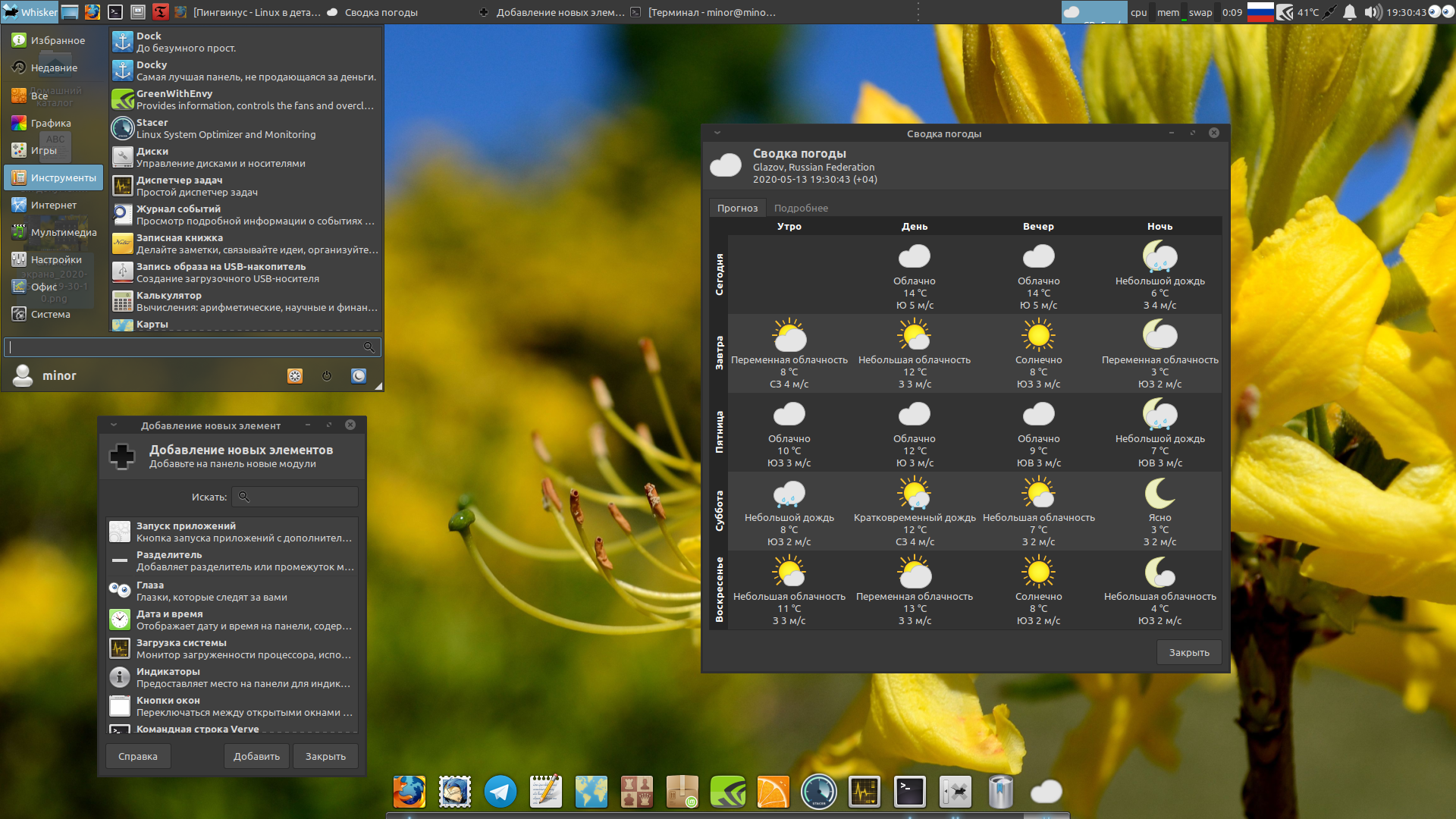
Task: Open window menu arrow of Сводка погоды
Action: click(717, 133)
